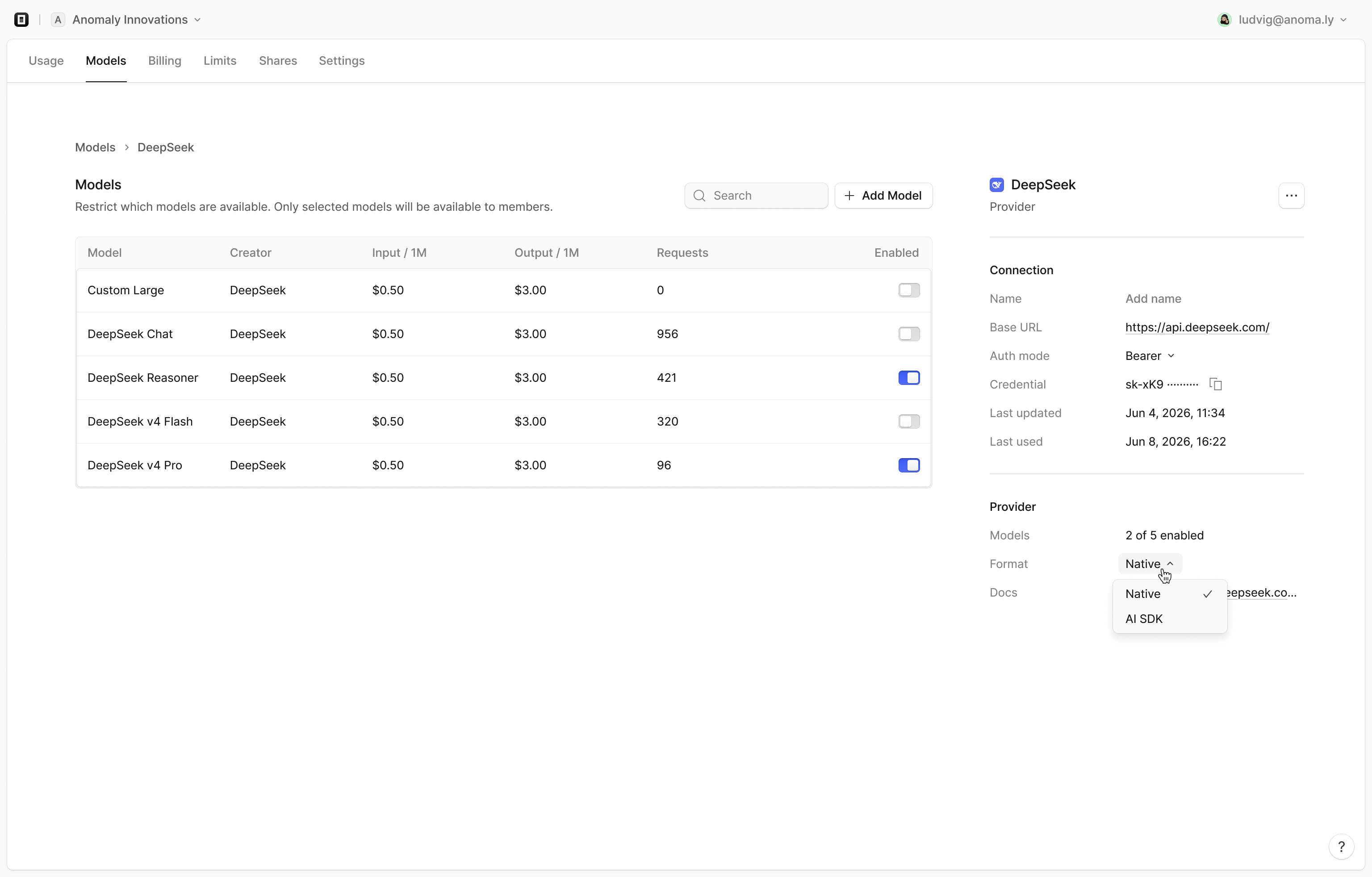1372x877 pixels.
Task: Click the Add name connection field
Action: [1153, 299]
